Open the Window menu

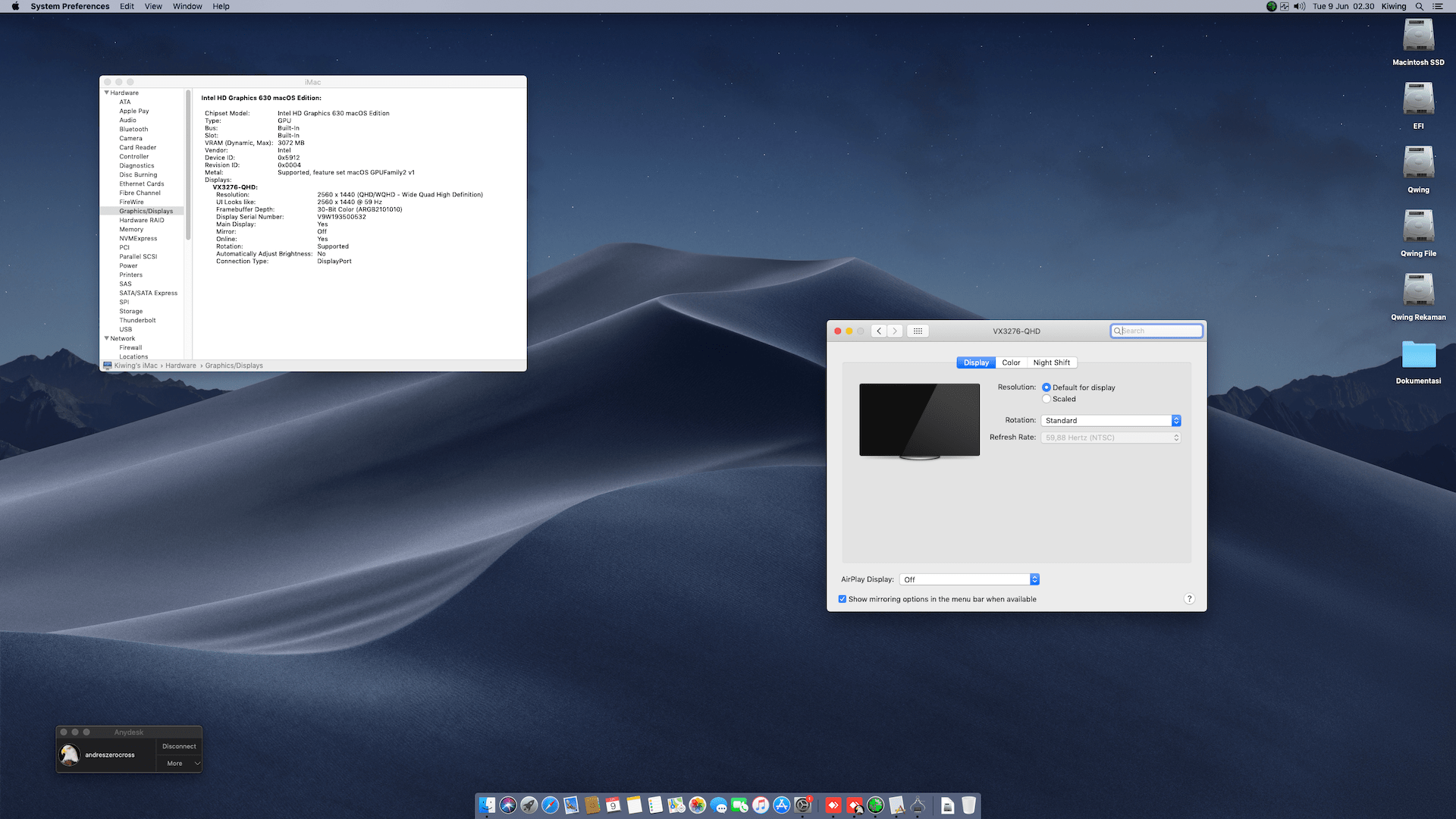(x=187, y=6)
